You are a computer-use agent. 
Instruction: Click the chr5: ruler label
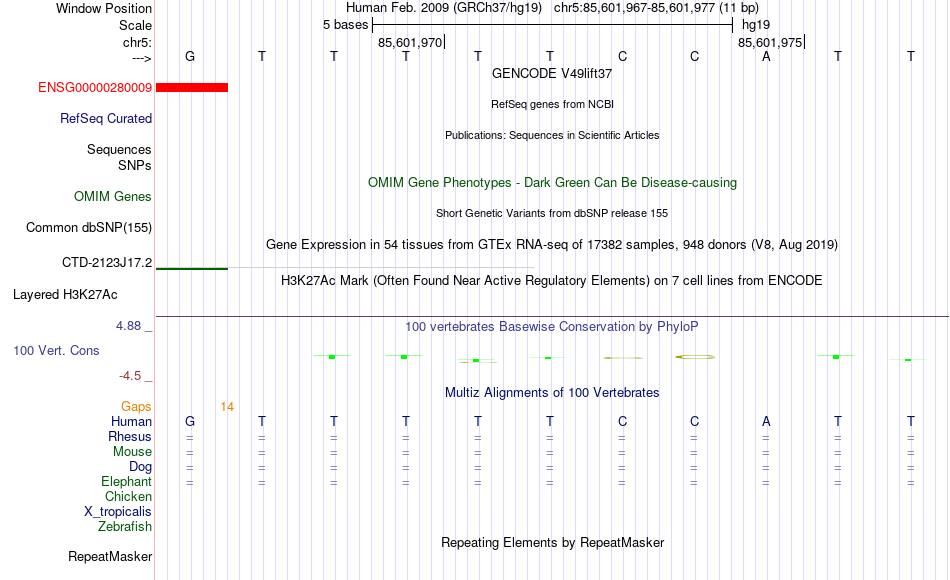click(x=138, y=42)
